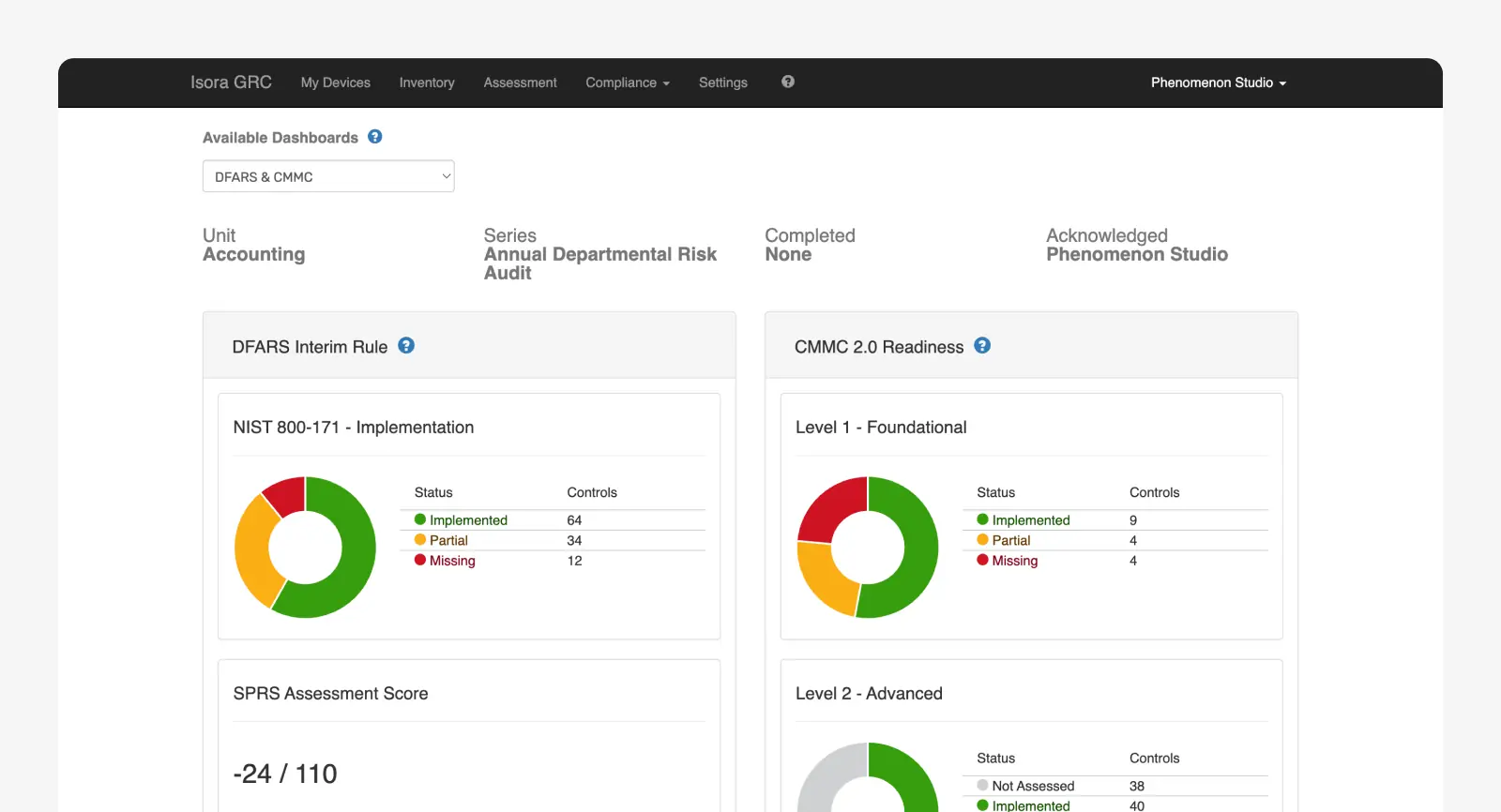Go to My Devices
Viewport: 1501px width, 812px height.
(336, 83)
